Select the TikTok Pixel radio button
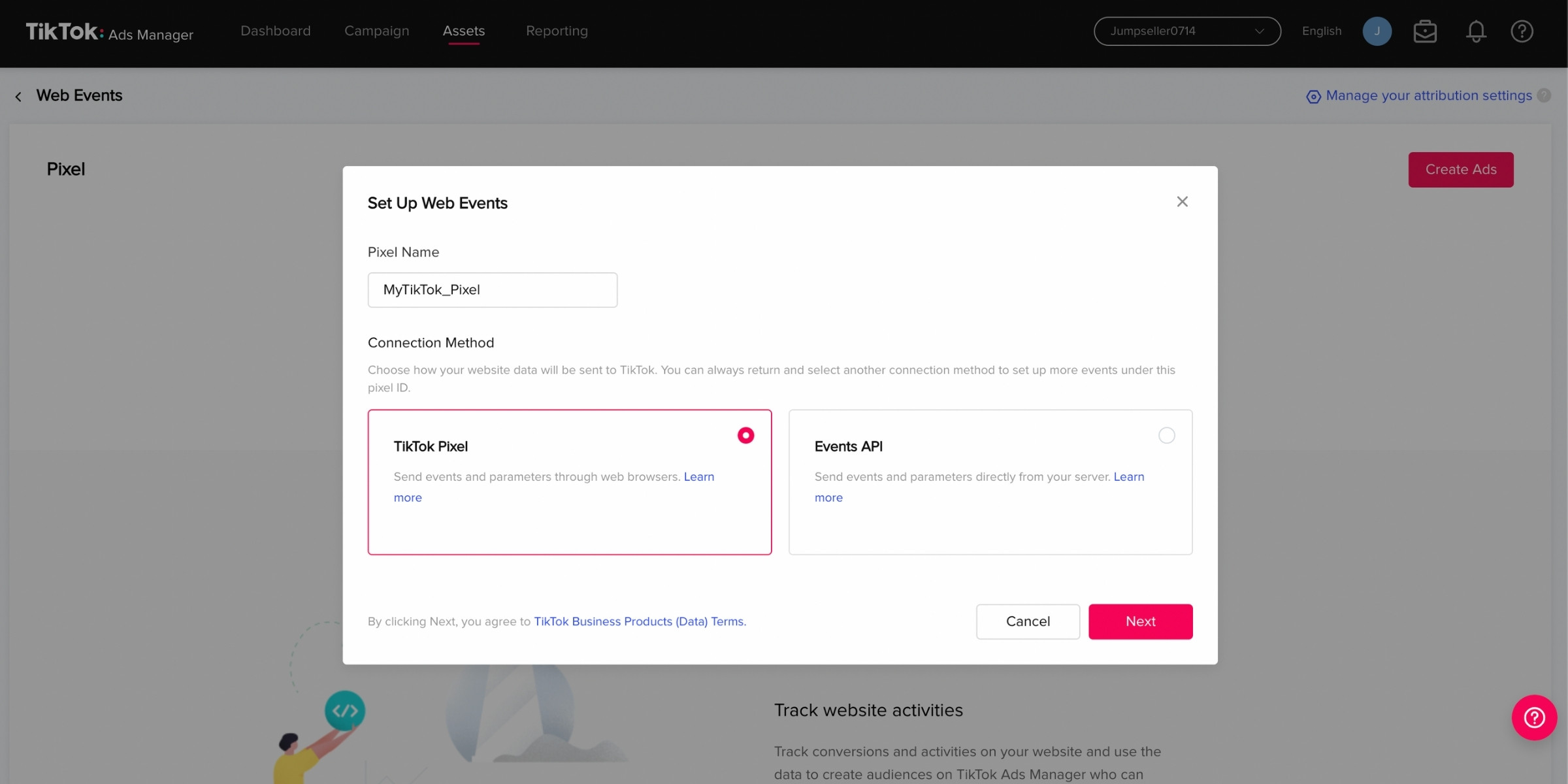The height and width of the screenshot is (784, 1568). tap(745, 435)
